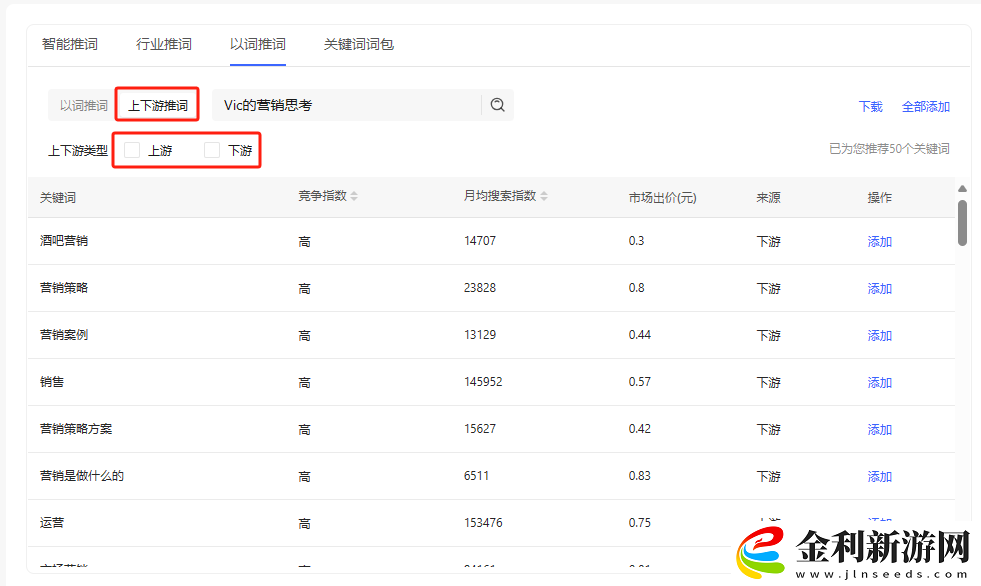The height and width of the screenshot is (586, 981).
Task: Click search index value 14707
Action: (x=480, y=241)
